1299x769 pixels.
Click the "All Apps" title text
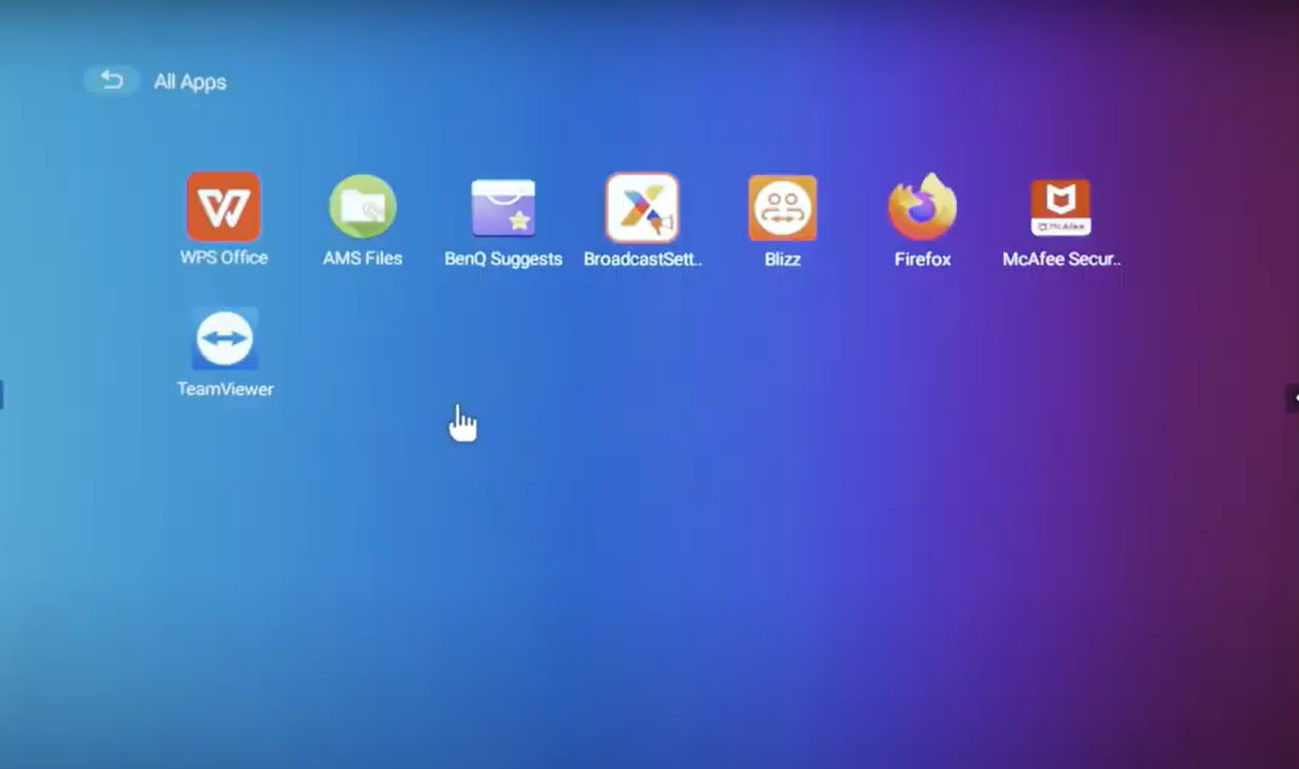point(190,82)
